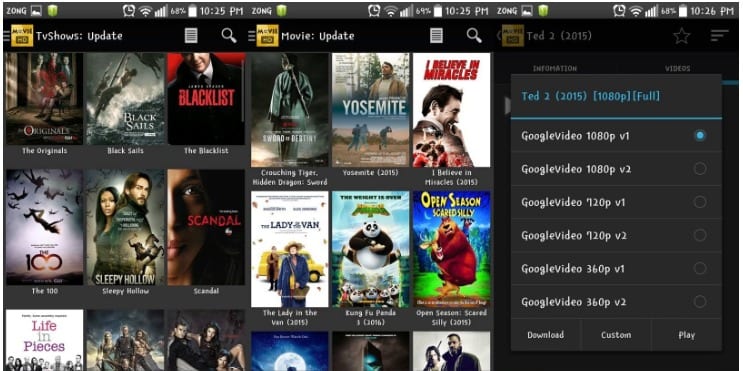Tap list view icon in Movie header

click(x=436, y=36)
